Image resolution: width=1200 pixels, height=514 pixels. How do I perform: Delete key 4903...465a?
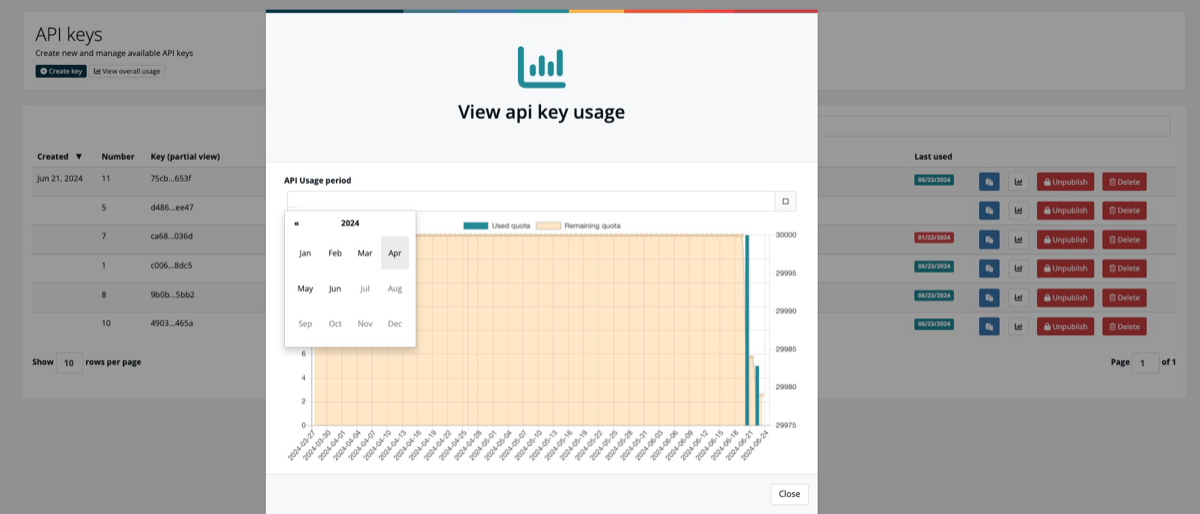(x=1124, y=326)
